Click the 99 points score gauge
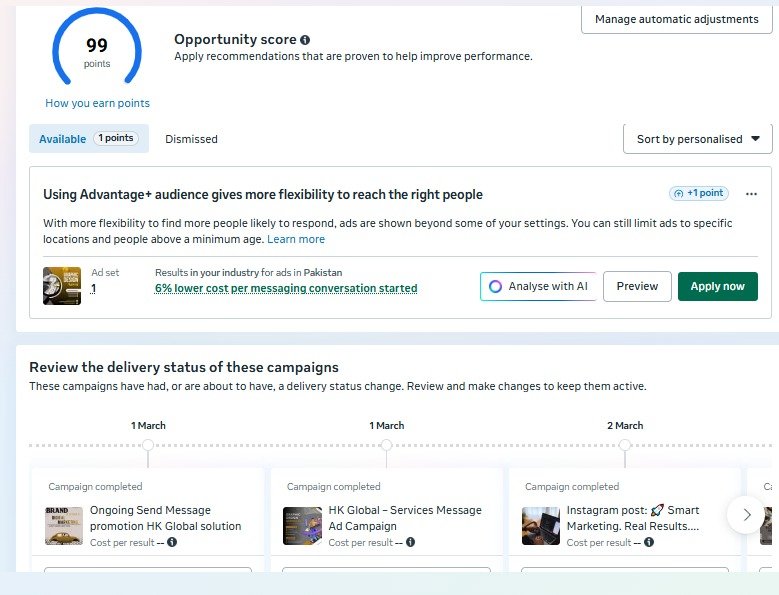Image resolution: width=779 pixels, height=595 pixels. pos(97,51)
